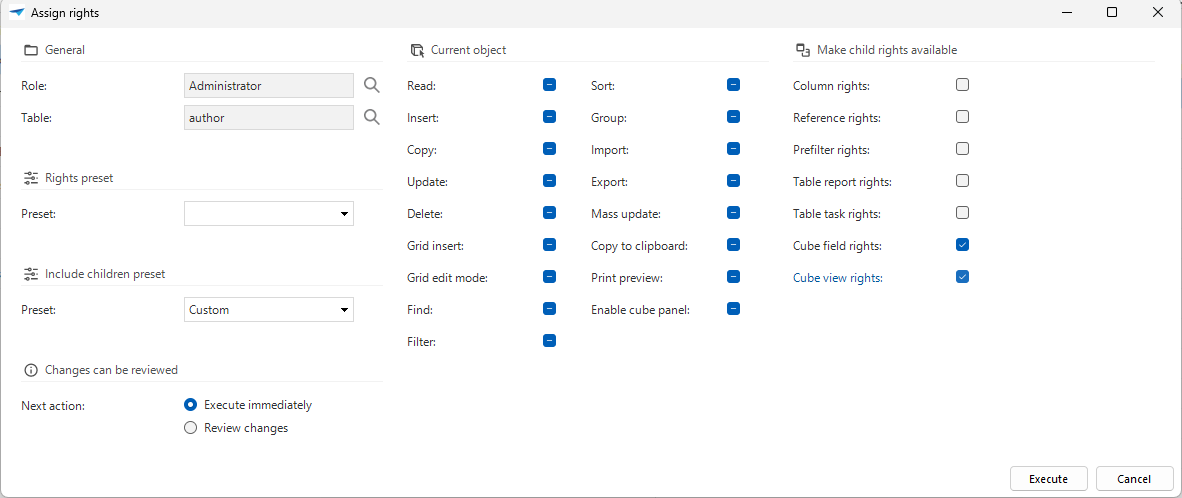This screenshot has width=1182, height=498.
Task: Toggle the Enable cube panel checkbox
Action: (733, 309)
